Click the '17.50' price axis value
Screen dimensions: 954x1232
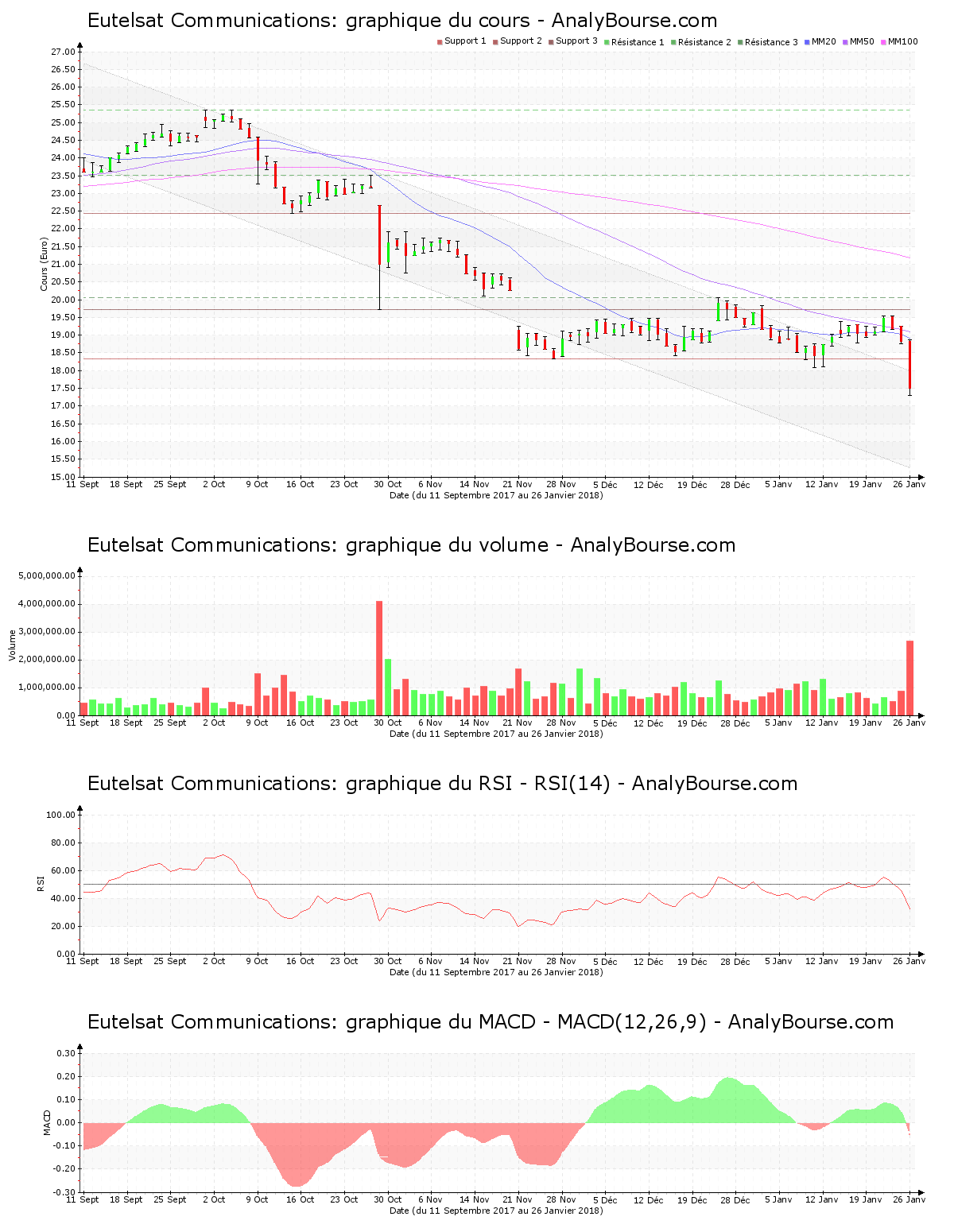coord(63,388)
